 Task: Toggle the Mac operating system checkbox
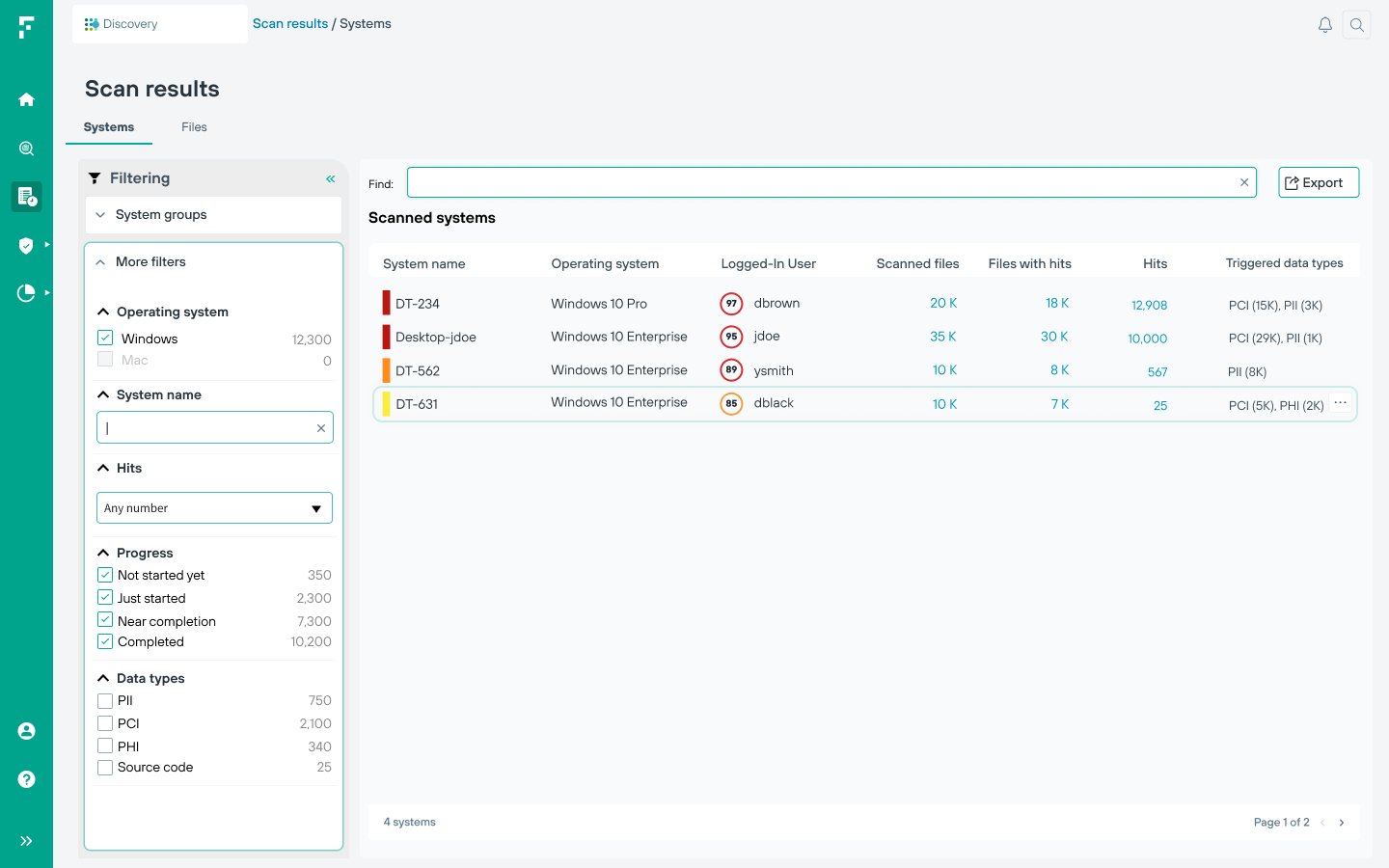105,360
